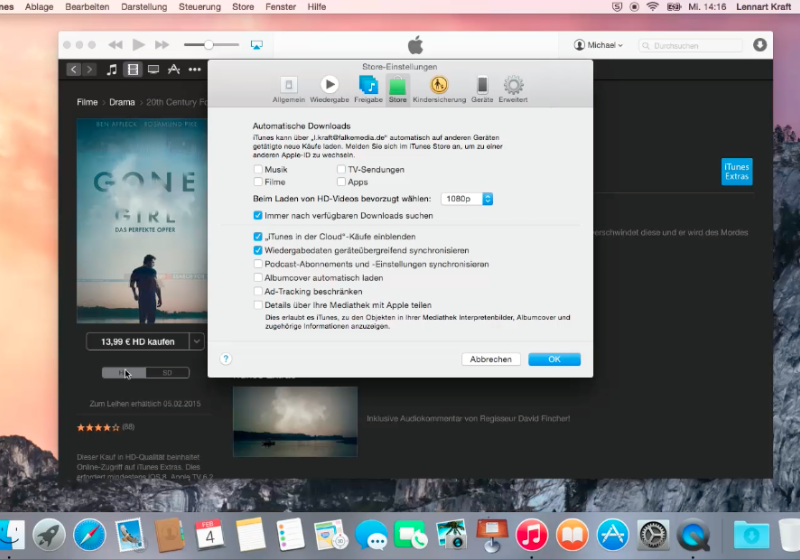Expand the Michael account menu
Viewport: 800px width, 560px height.
(598, 45)
